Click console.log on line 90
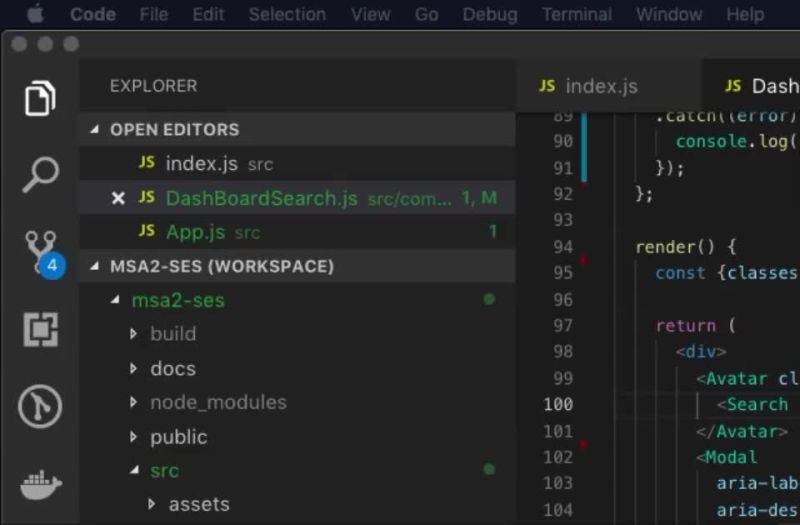This screenshot has height=525, width=800. click(x=732, y=141)
